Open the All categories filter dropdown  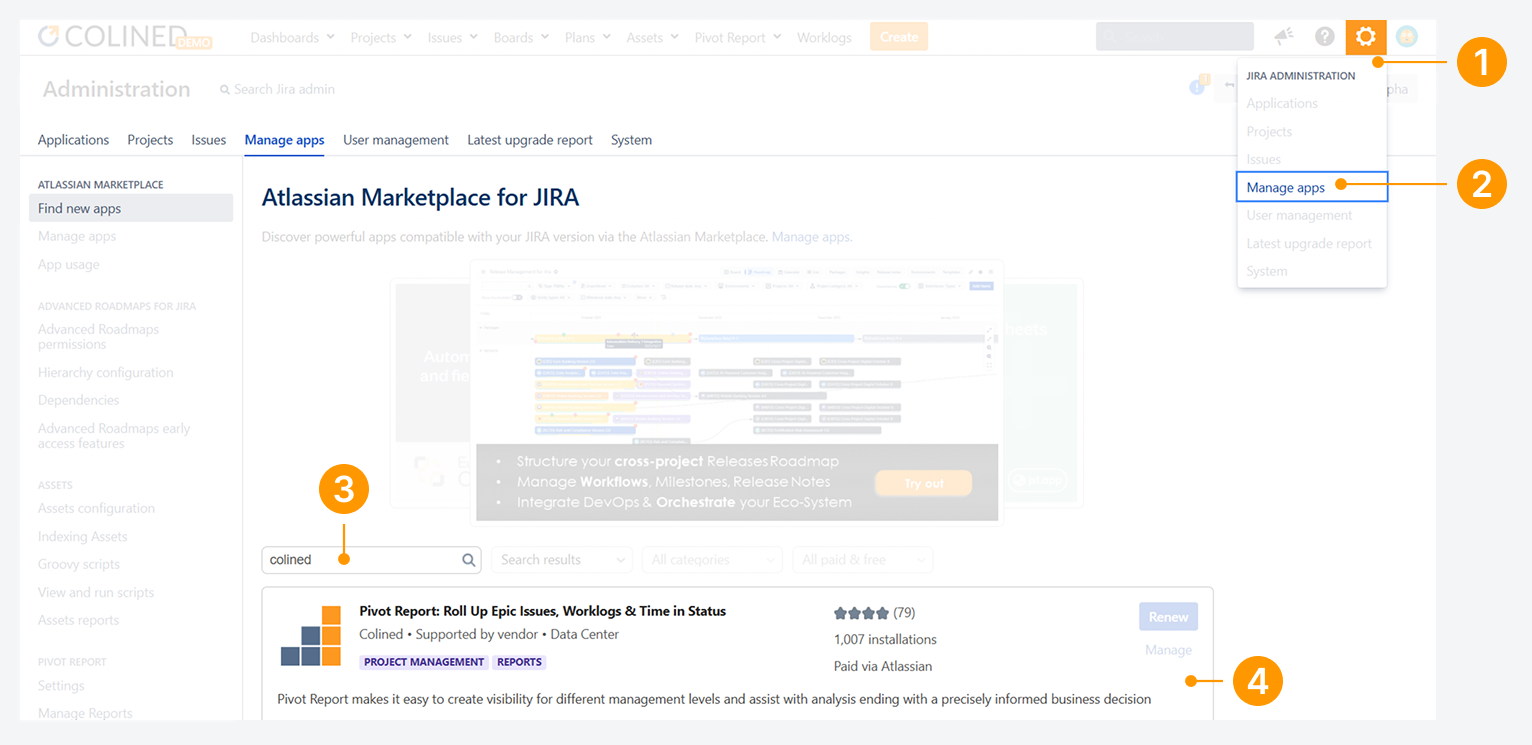click(712, 560)
